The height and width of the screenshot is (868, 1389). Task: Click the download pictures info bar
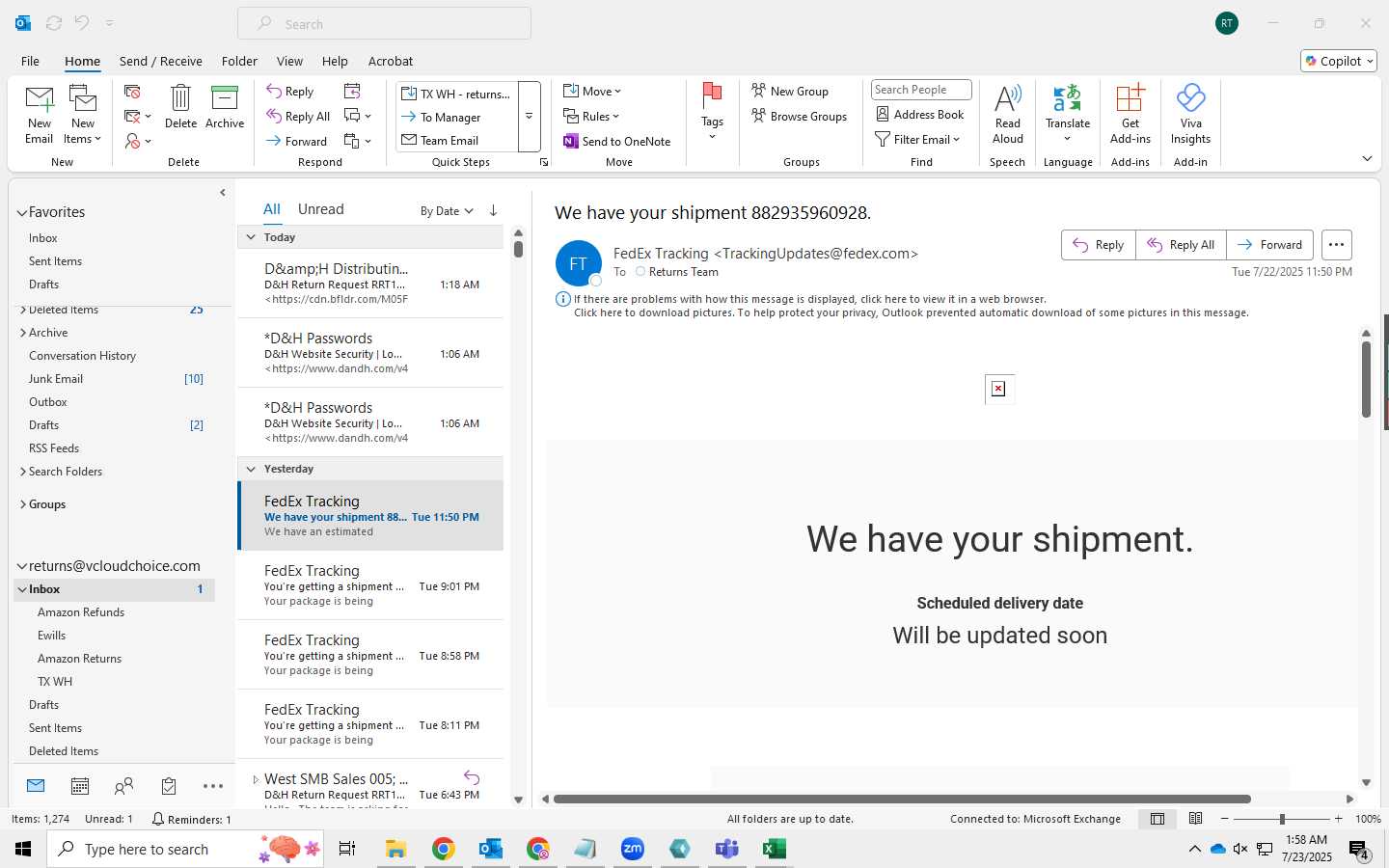(911, 312)
